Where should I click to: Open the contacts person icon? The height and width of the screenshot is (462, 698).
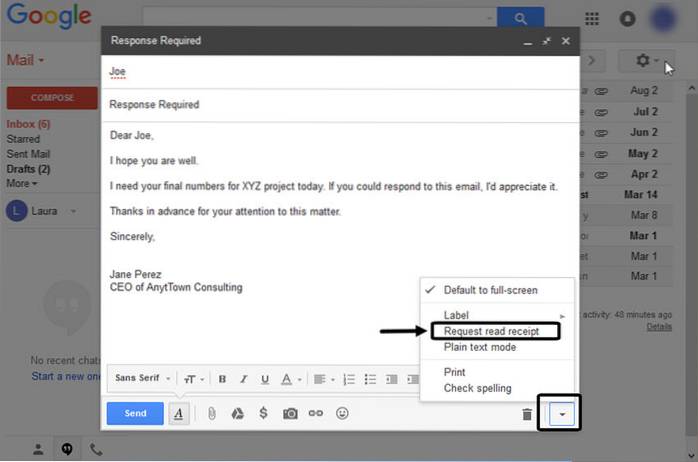click(38, 450)
